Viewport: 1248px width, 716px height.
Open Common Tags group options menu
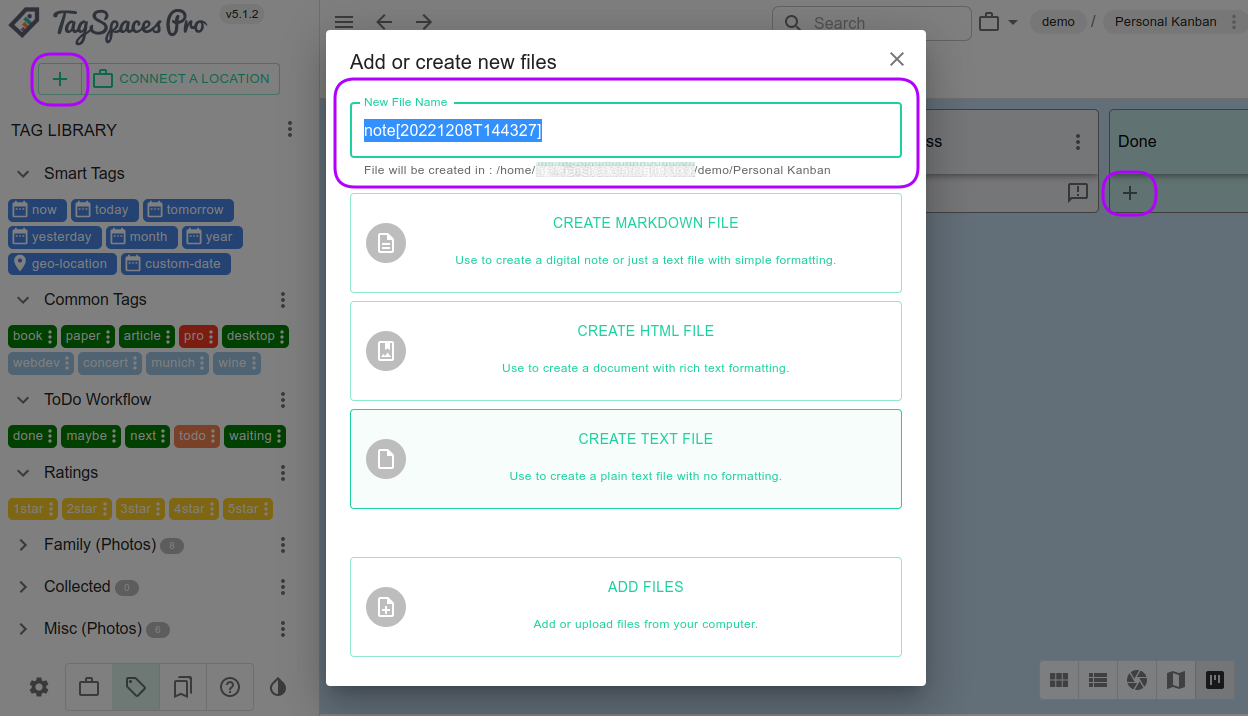point(283,299)
